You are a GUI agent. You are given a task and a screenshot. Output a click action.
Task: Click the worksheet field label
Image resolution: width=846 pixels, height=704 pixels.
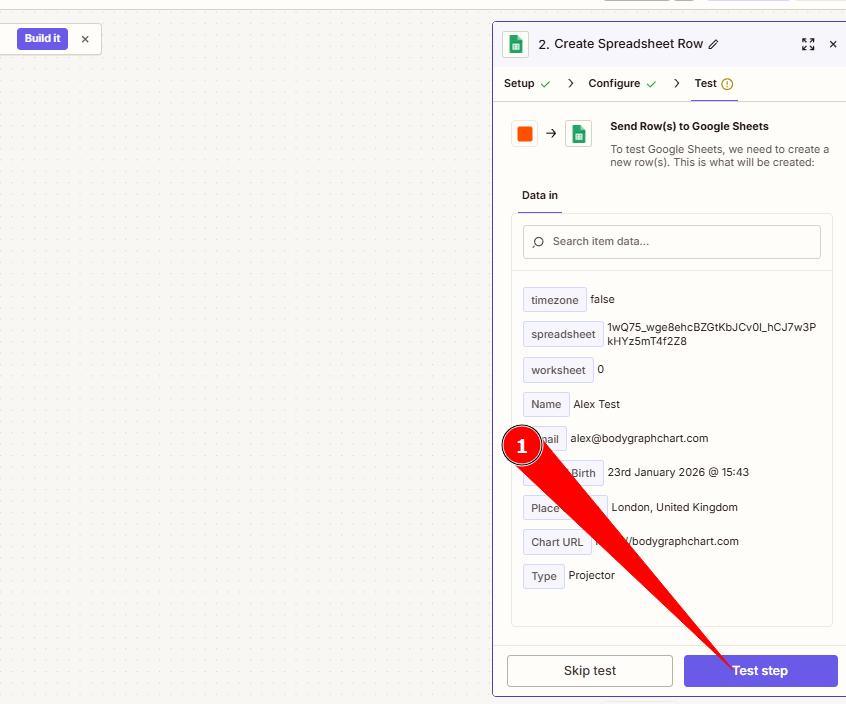(x=558, y=370)
